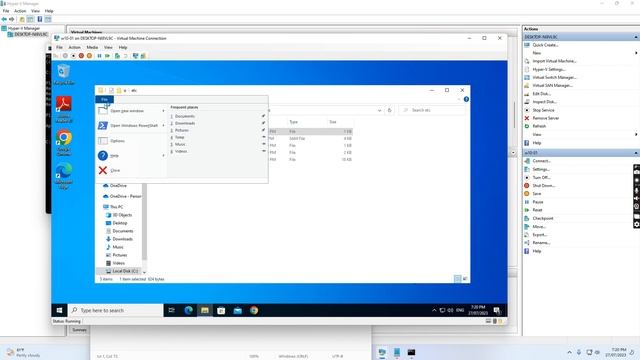This screenshot has width=640, height=360.
Task: Open Microsoft Store from VM taskbar
Action: pos(221,310)
